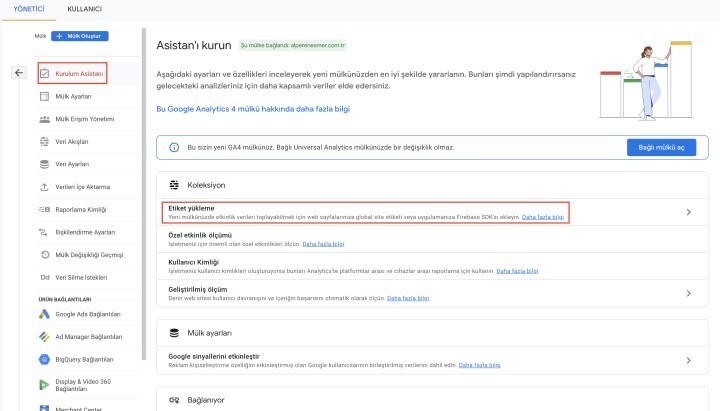Click the back arrow icon
Image resolution: width=720 pixels, height=411 pixels.
pyautogui.click(x=19, y=73)
